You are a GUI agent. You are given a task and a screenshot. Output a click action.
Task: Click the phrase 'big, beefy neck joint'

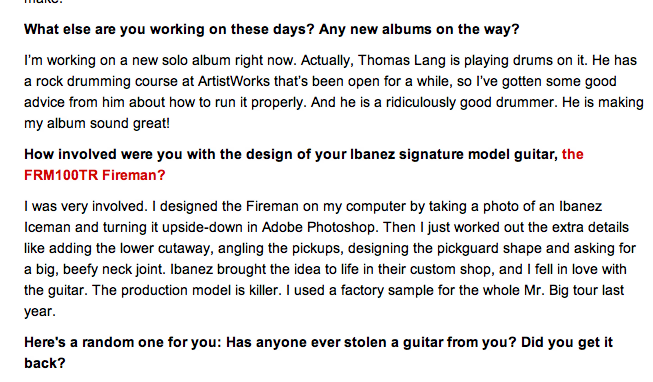coord(100,270)
